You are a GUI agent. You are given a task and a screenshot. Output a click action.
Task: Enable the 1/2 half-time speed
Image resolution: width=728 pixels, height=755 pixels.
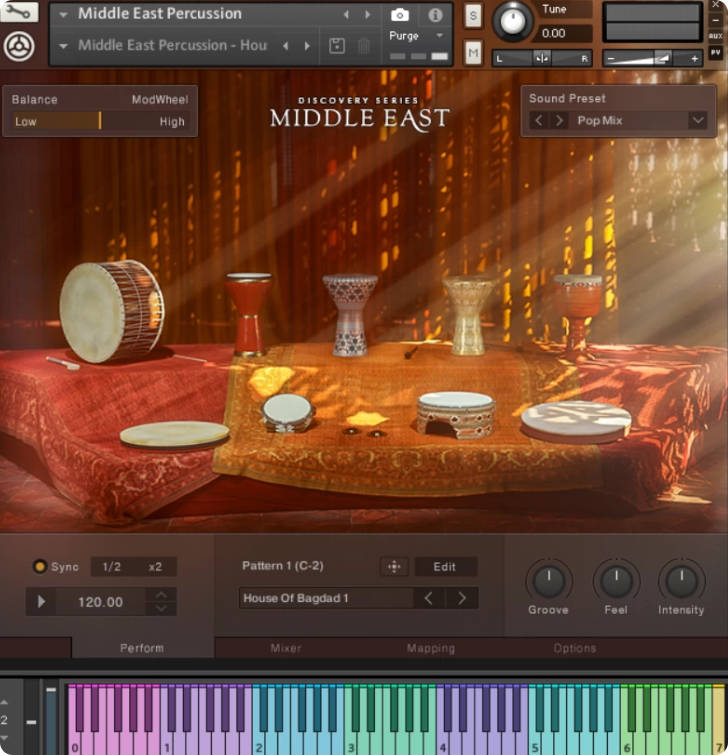(112, 567)
